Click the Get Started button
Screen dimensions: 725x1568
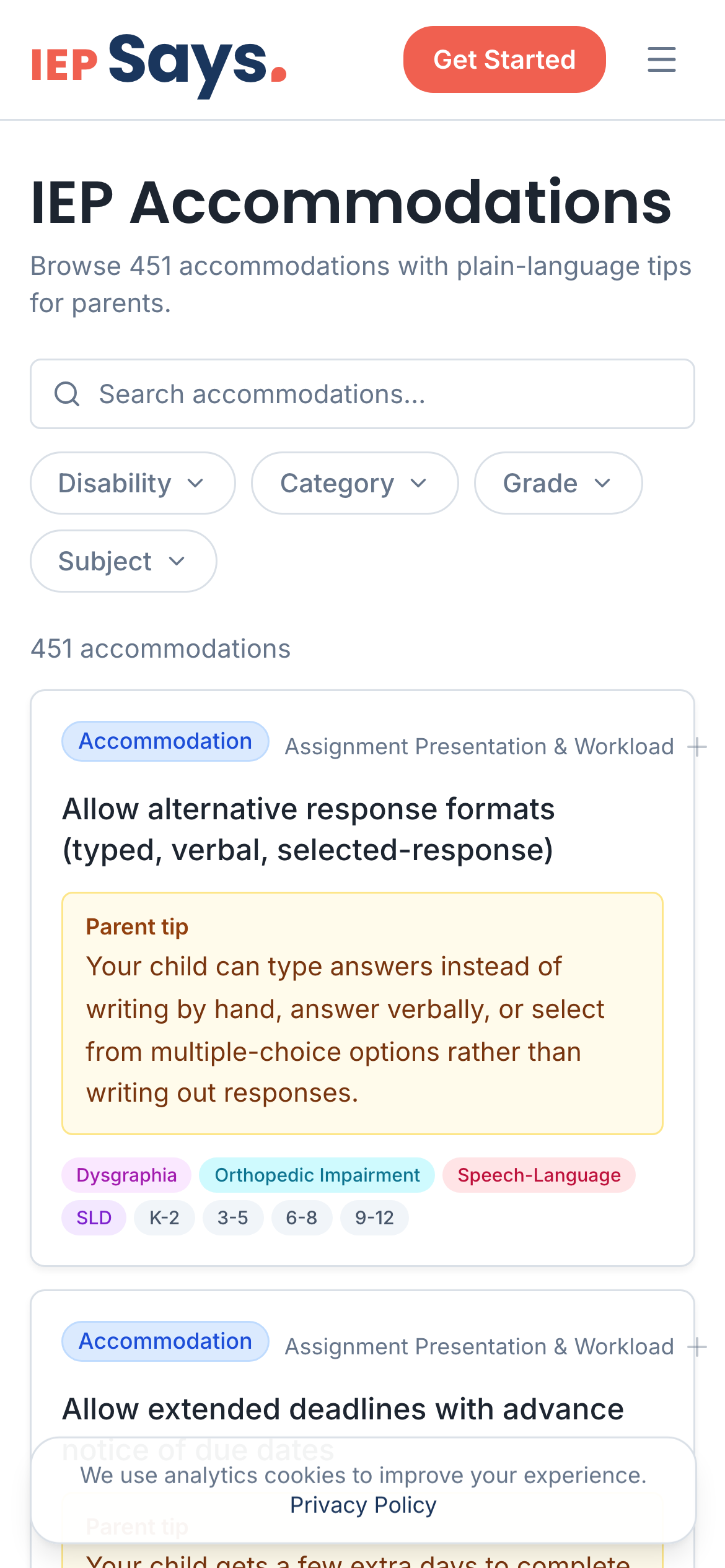click(x=504, y=59)
